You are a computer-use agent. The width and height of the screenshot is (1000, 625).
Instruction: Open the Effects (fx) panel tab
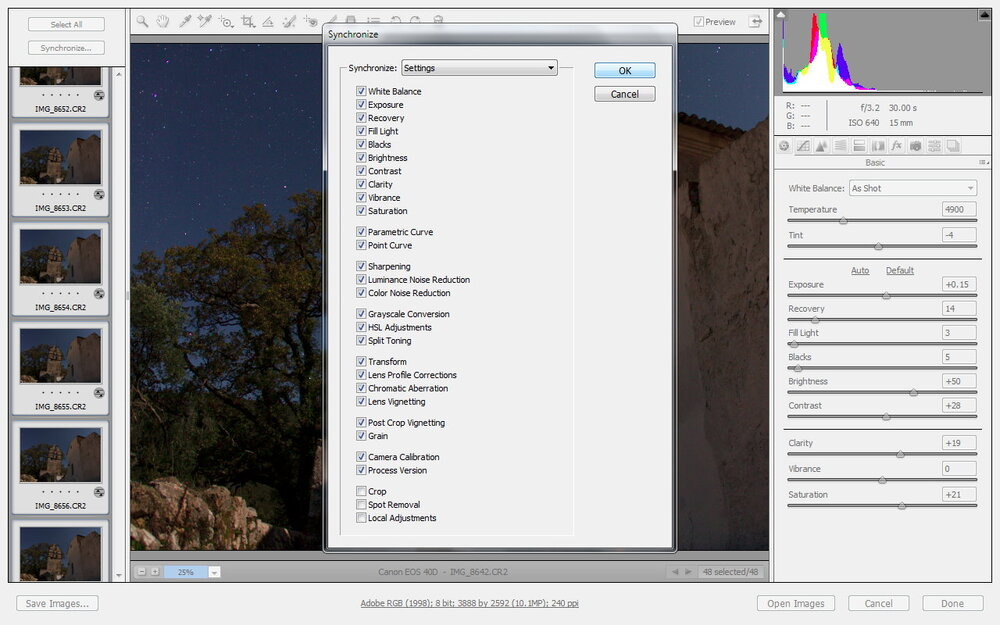[897, 146]
